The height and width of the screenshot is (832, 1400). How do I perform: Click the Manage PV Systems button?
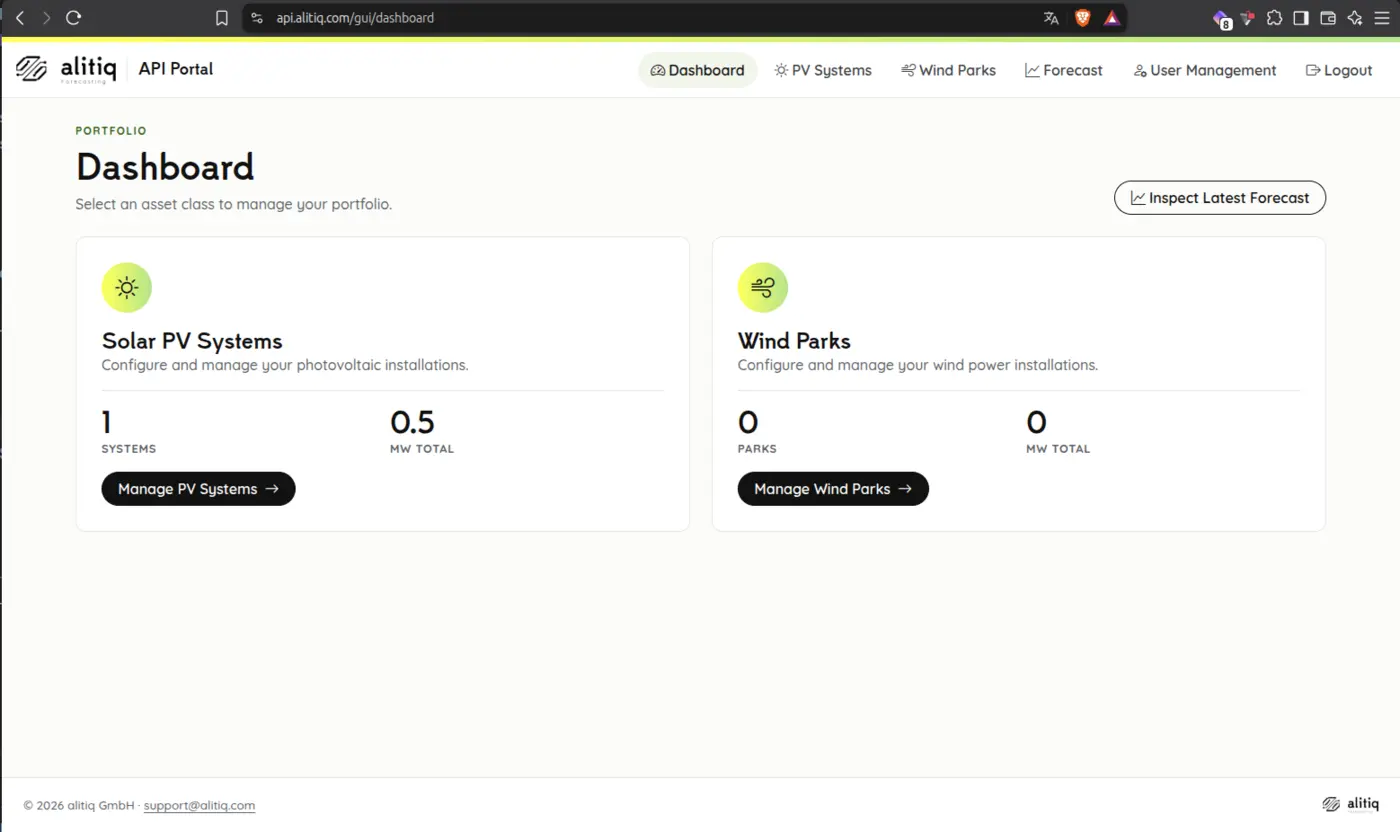[x=198, y=489]
